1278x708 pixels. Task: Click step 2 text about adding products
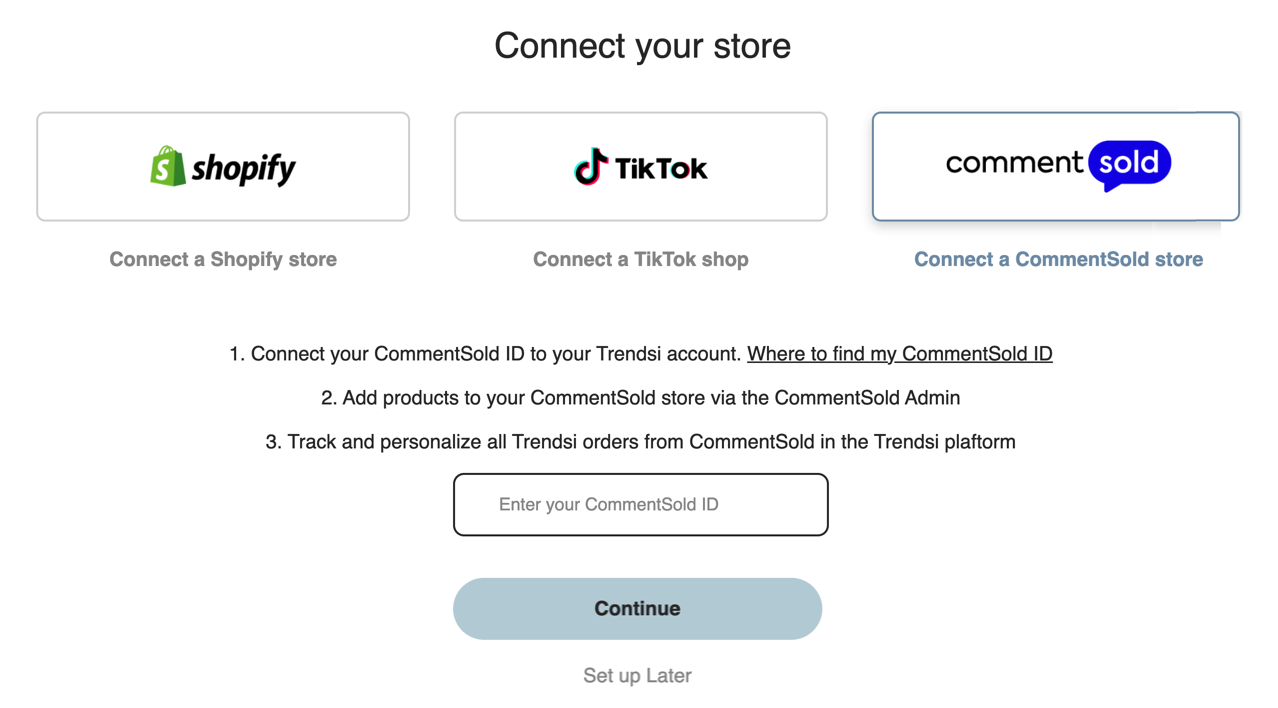click(x=640, y=398)
